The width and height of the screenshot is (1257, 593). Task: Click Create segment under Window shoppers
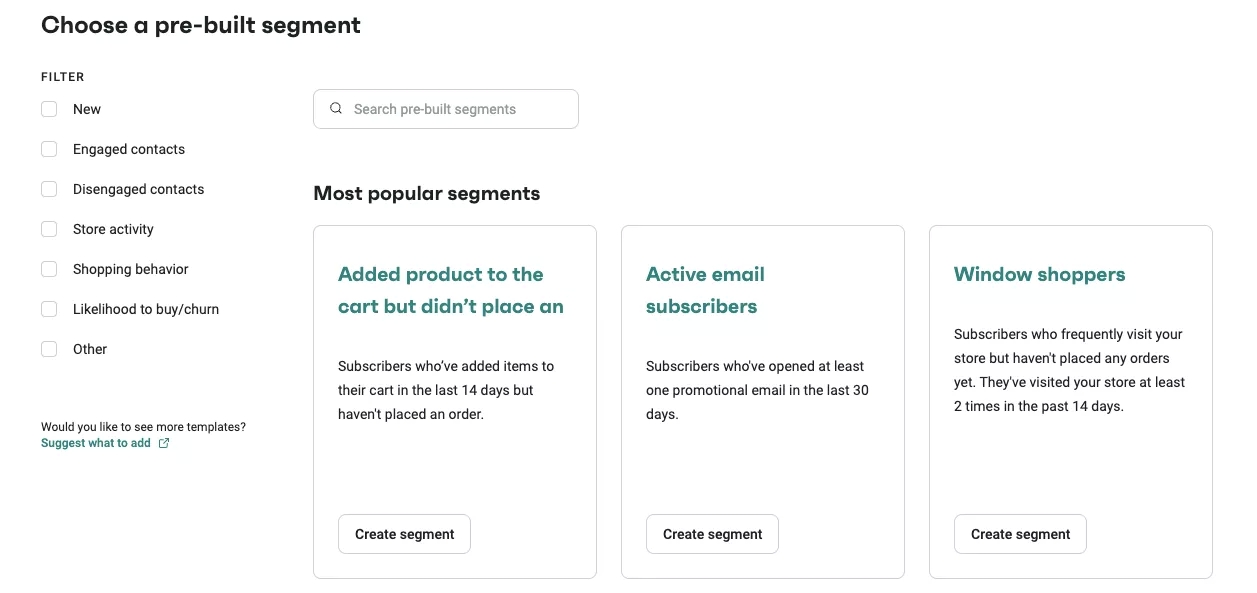[x=1020, y=534]
